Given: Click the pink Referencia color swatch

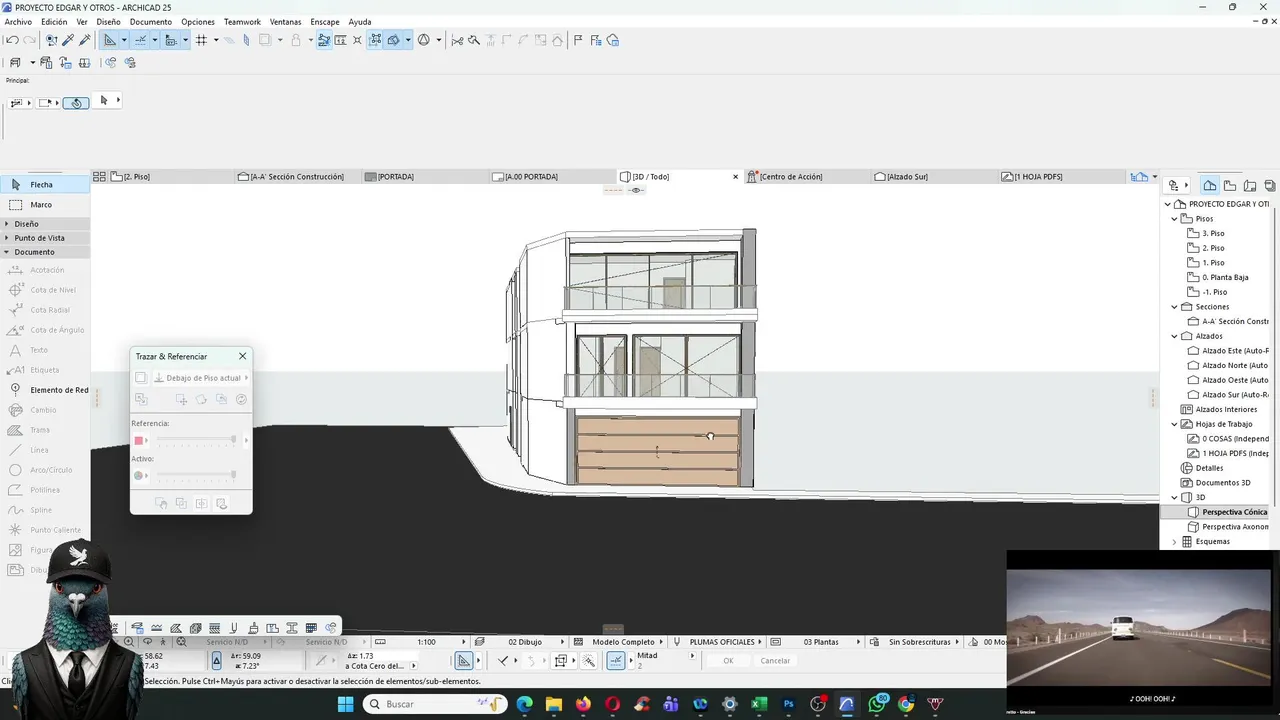Looking at the screenshot, I should tap(139, 440).
